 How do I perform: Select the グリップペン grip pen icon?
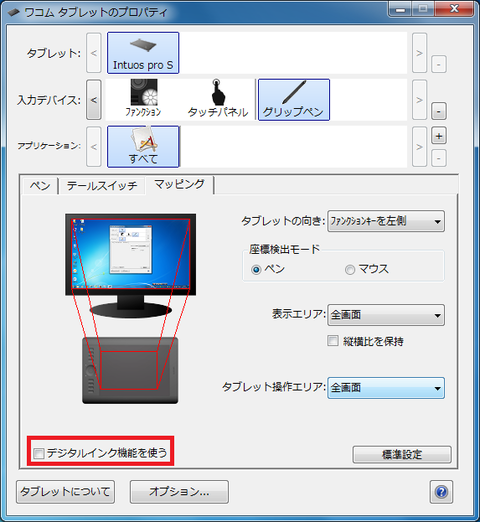click(x=294, y=100)
